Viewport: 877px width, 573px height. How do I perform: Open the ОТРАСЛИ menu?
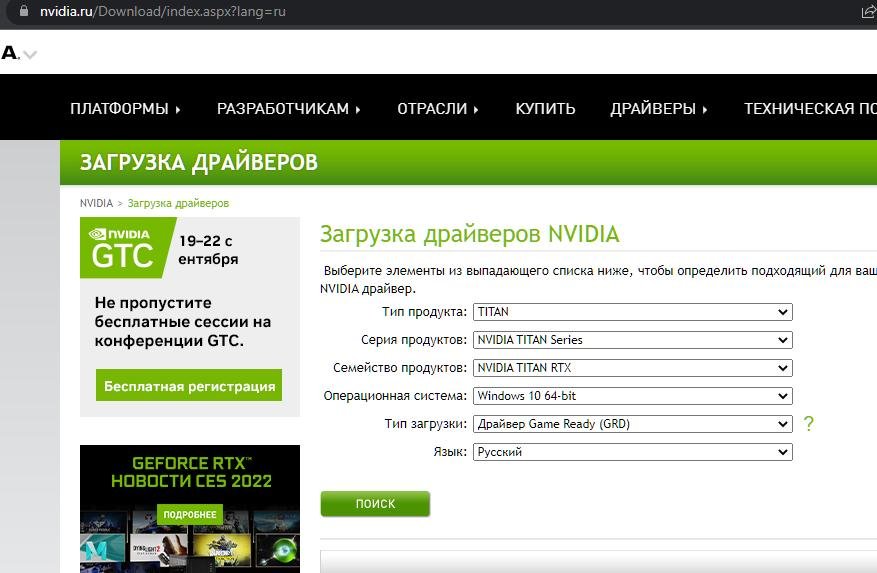pos(438,109)
